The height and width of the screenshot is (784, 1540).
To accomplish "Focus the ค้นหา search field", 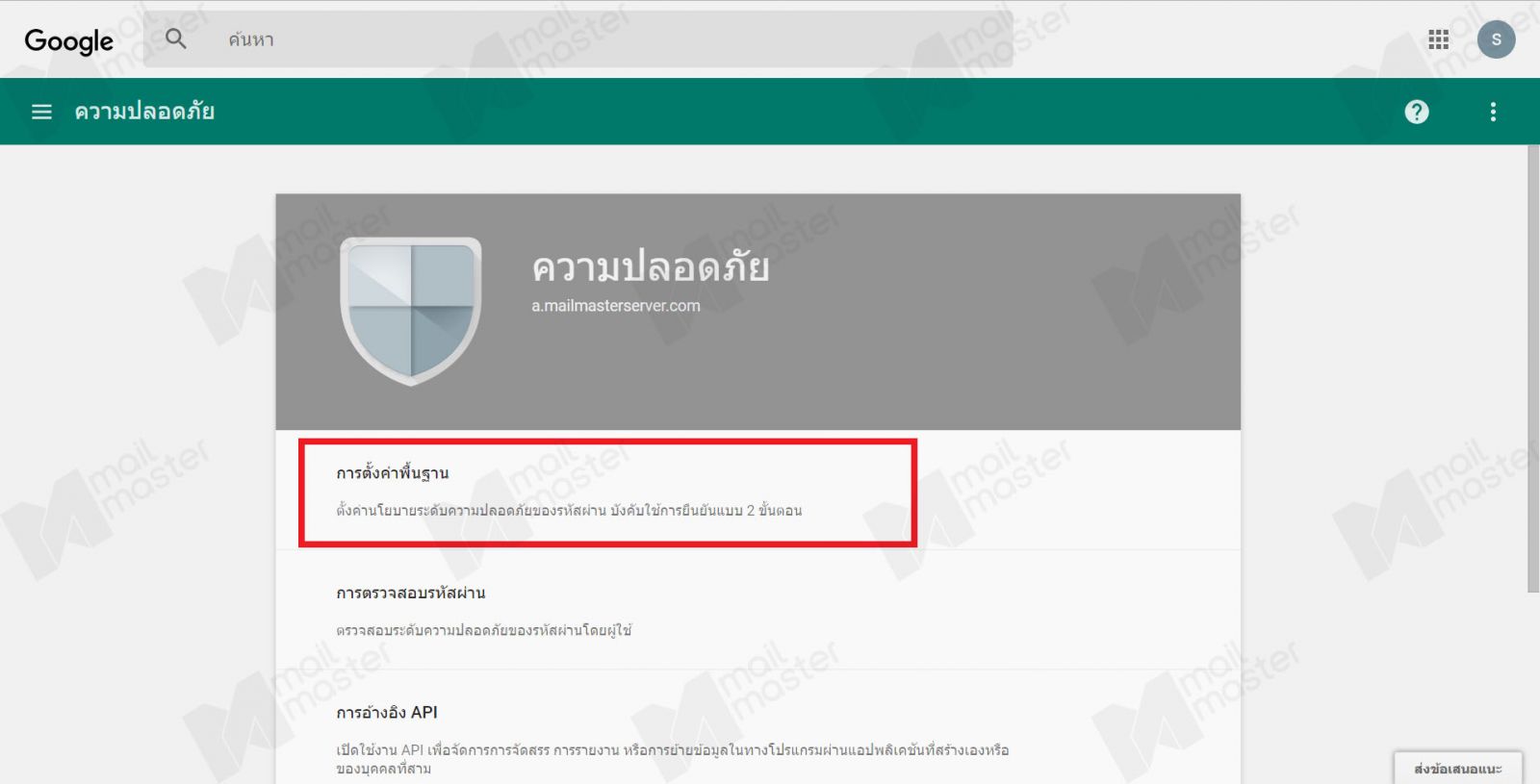I will (x=577, y=39).
